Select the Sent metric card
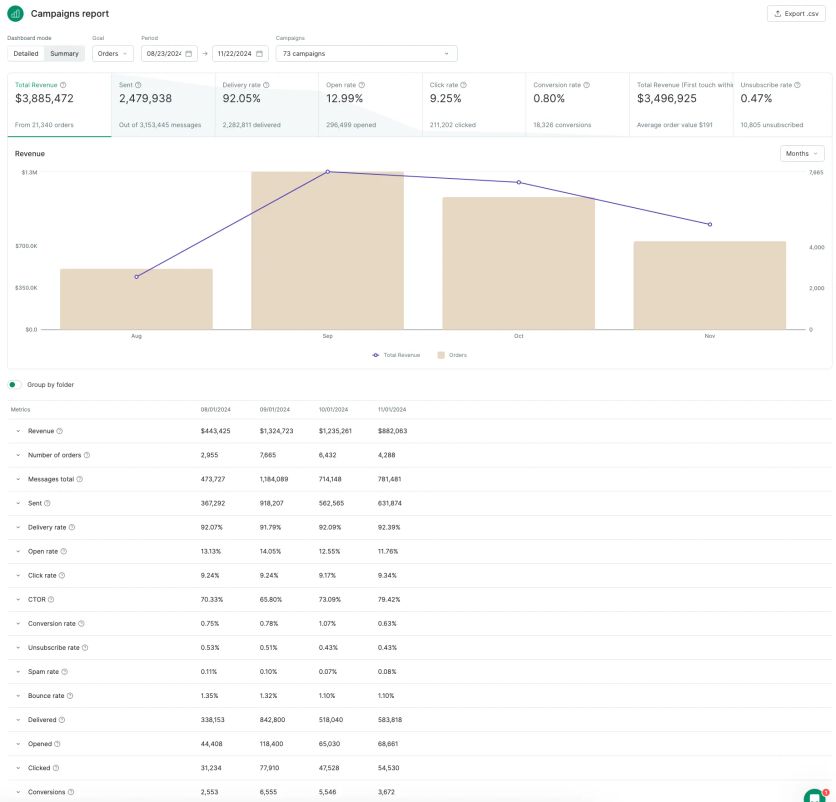This screenshot has height=802, width=836. 163,105
